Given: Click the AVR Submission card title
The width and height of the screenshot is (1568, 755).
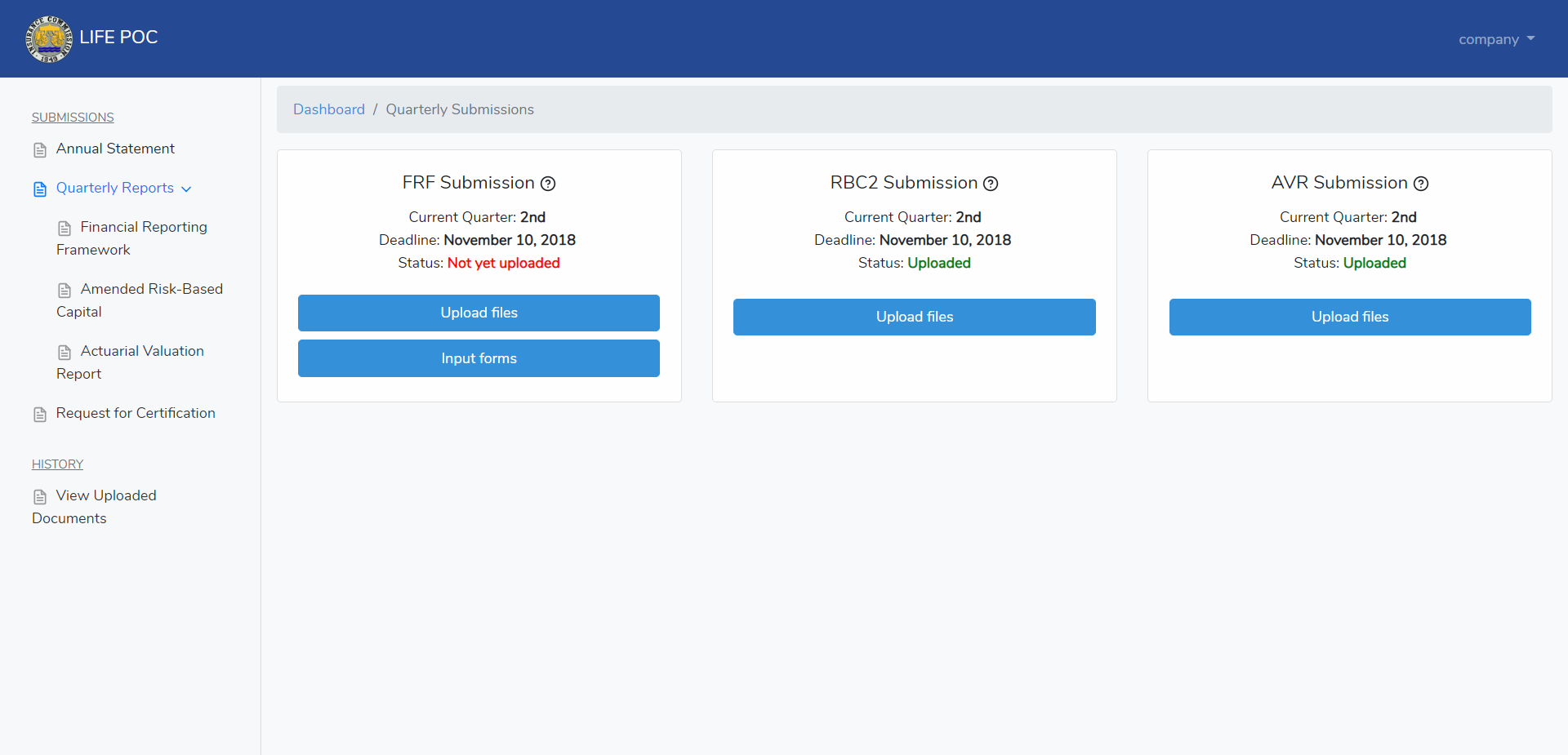Looking at the screenshot, I should (x=1339, y=183).
